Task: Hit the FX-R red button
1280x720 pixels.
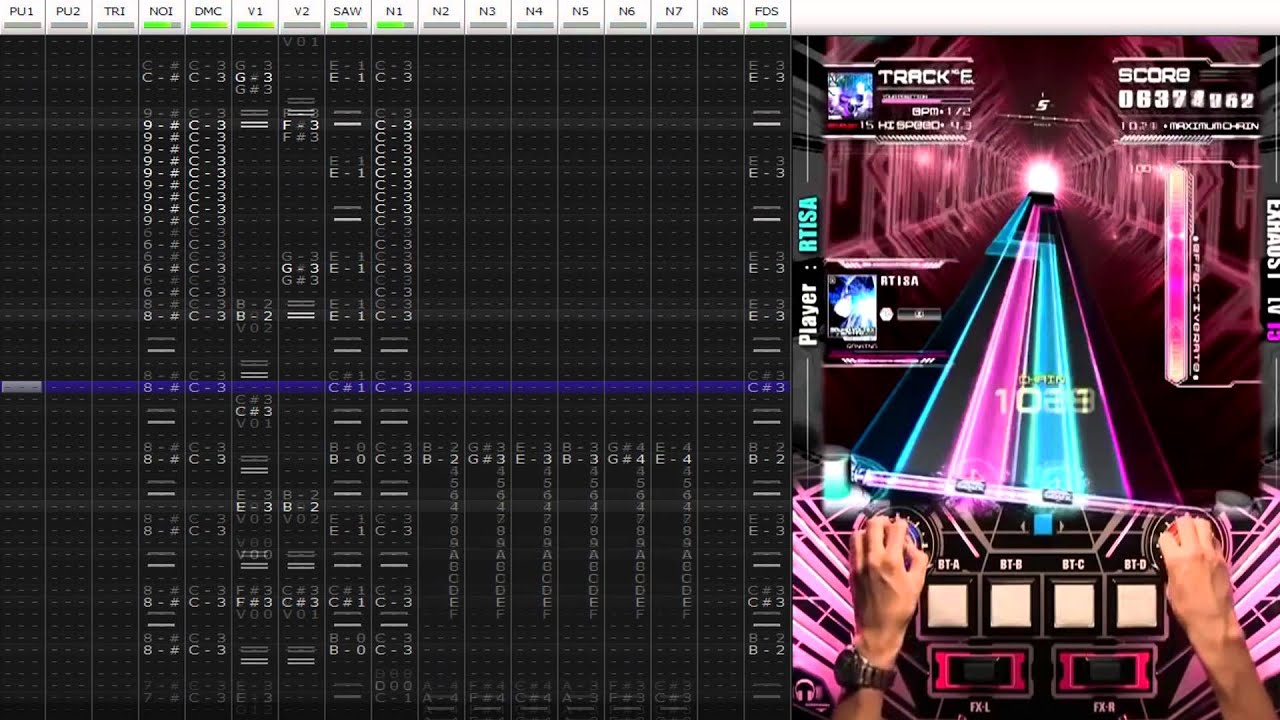Action: (x=1103, y=670)
